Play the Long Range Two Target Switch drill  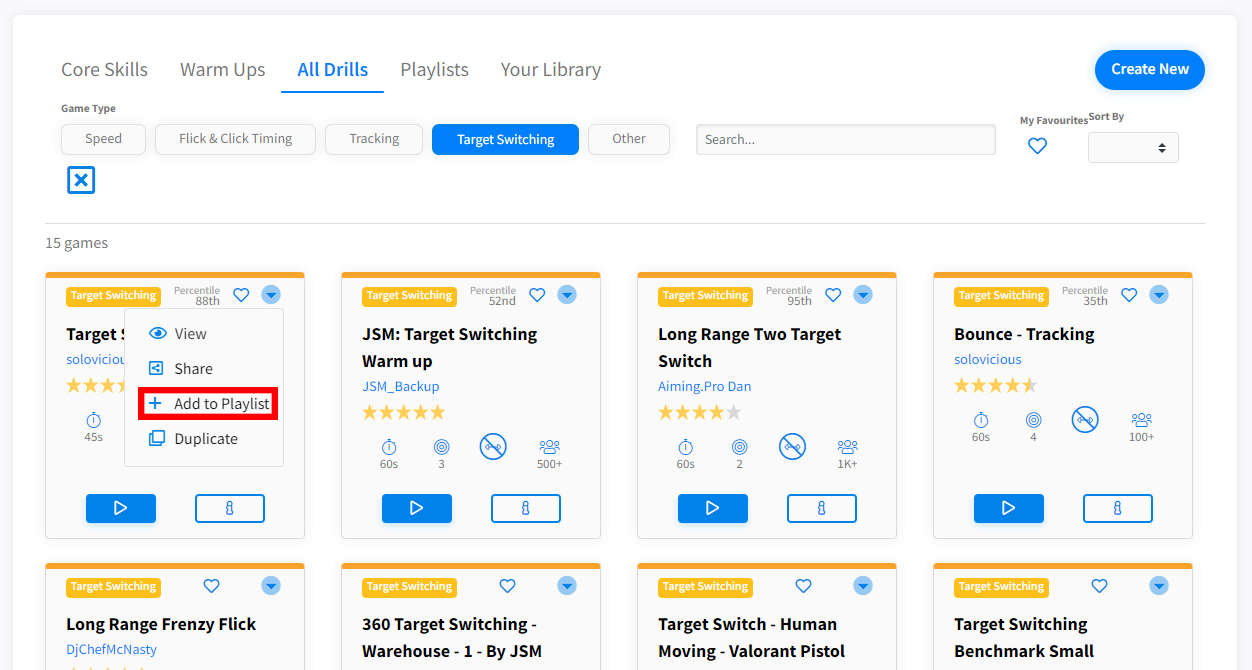pos(712,508)
